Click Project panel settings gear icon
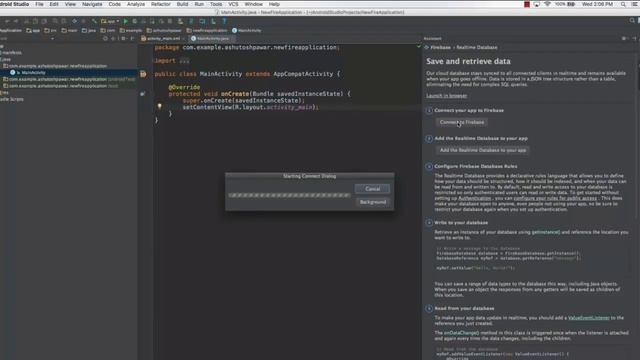 pyautogui.click(x=123, y=38)
